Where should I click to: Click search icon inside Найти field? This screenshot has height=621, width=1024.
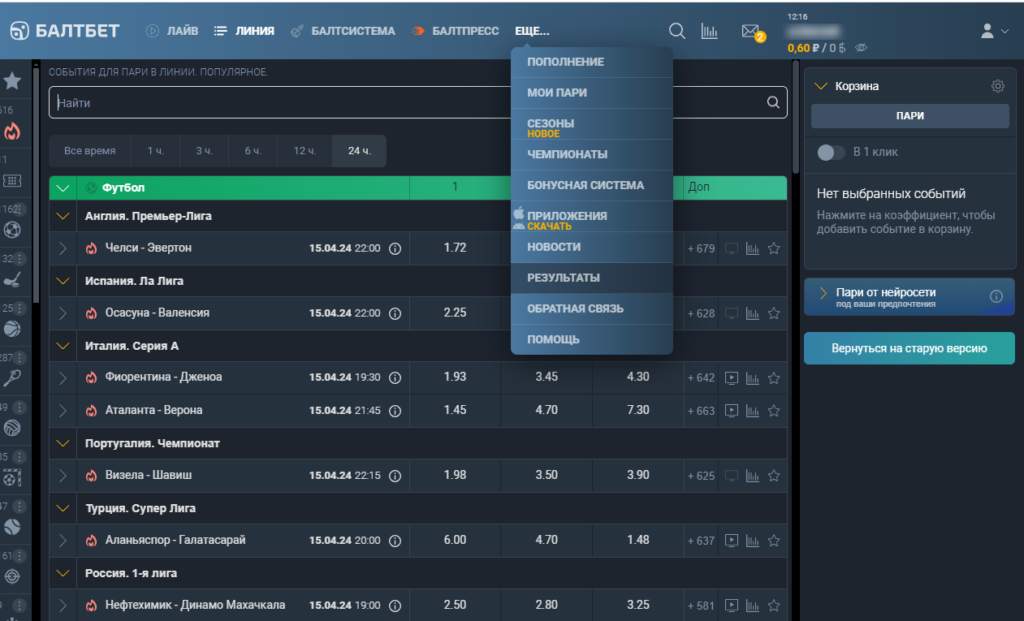click(x=773, y=103)
